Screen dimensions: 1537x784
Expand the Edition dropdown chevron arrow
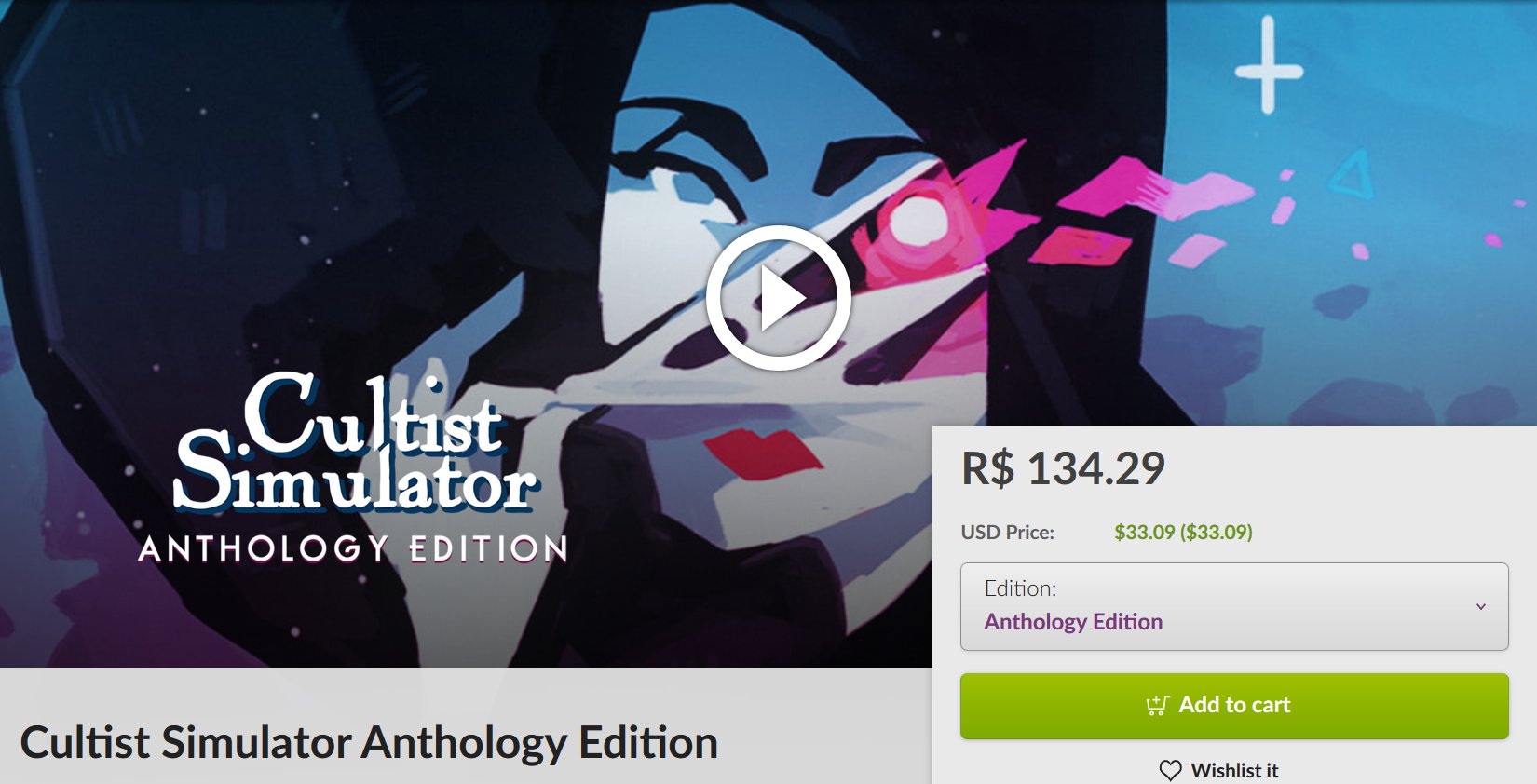(x=1481, y=606)
